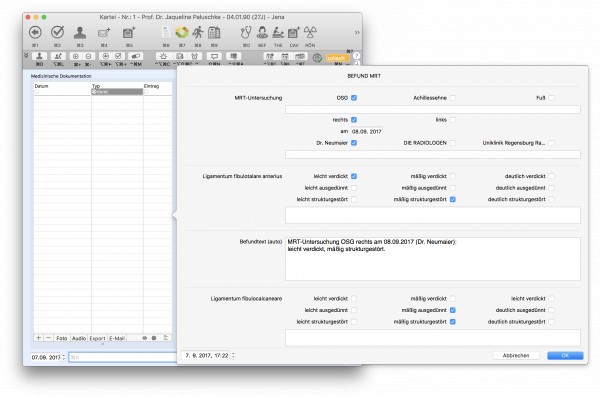Click the speech bubble icon in second toolbar
The height and width of the screenshot is (398, 600).
[214, 56]
